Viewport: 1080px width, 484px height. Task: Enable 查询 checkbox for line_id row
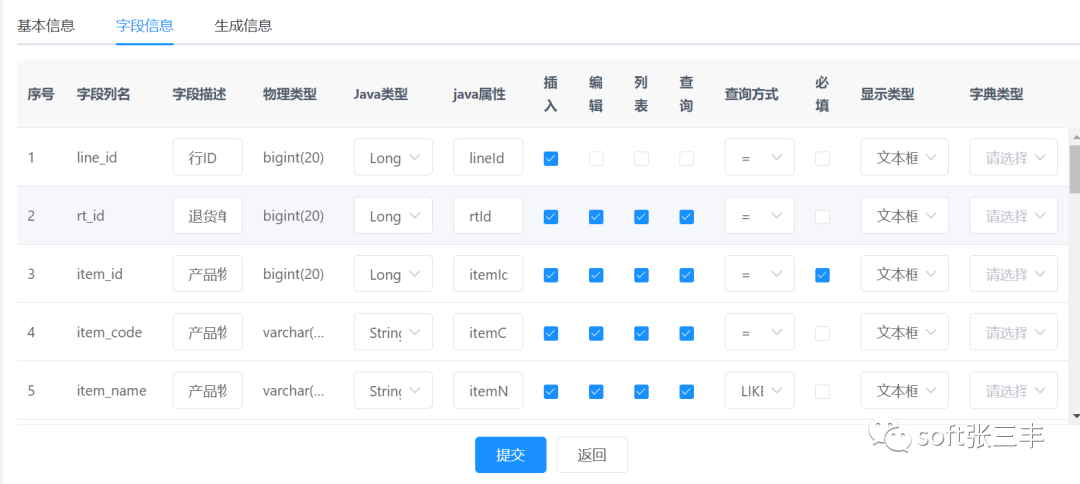686,158
